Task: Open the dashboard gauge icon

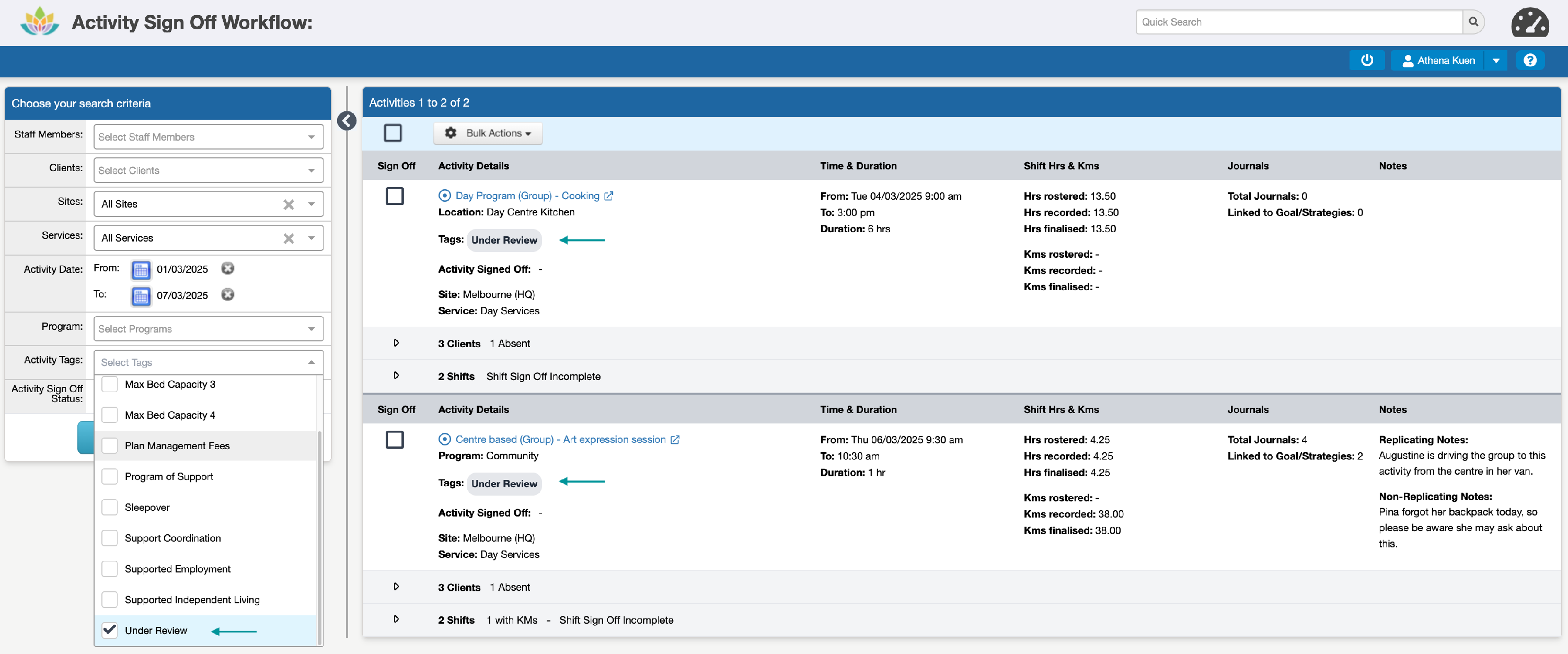Action: tap(1529, 23)
